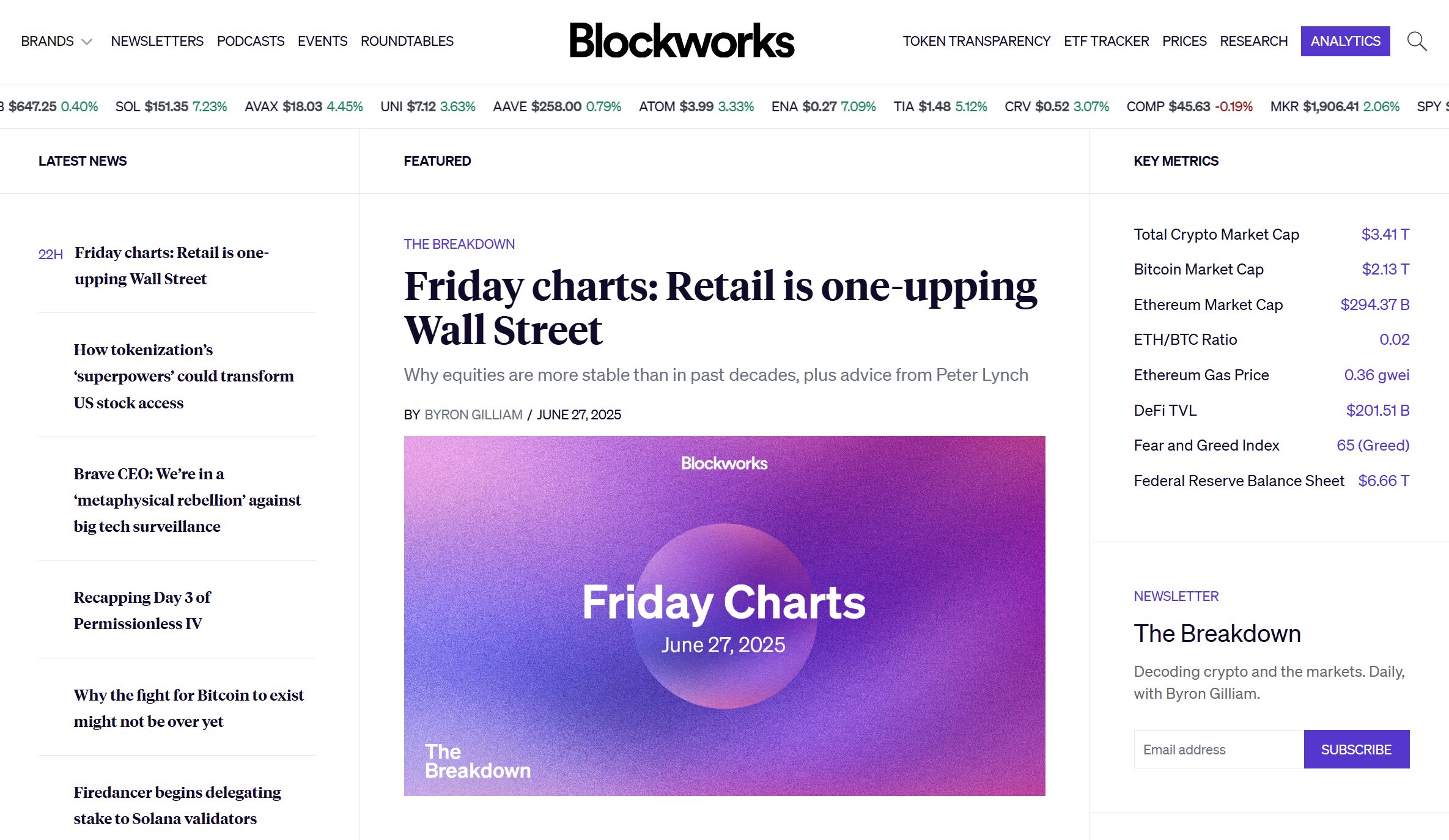Viewport: 1449px width, 840px height.
Task: Open the Events menu link
Action: click(322, 42)
